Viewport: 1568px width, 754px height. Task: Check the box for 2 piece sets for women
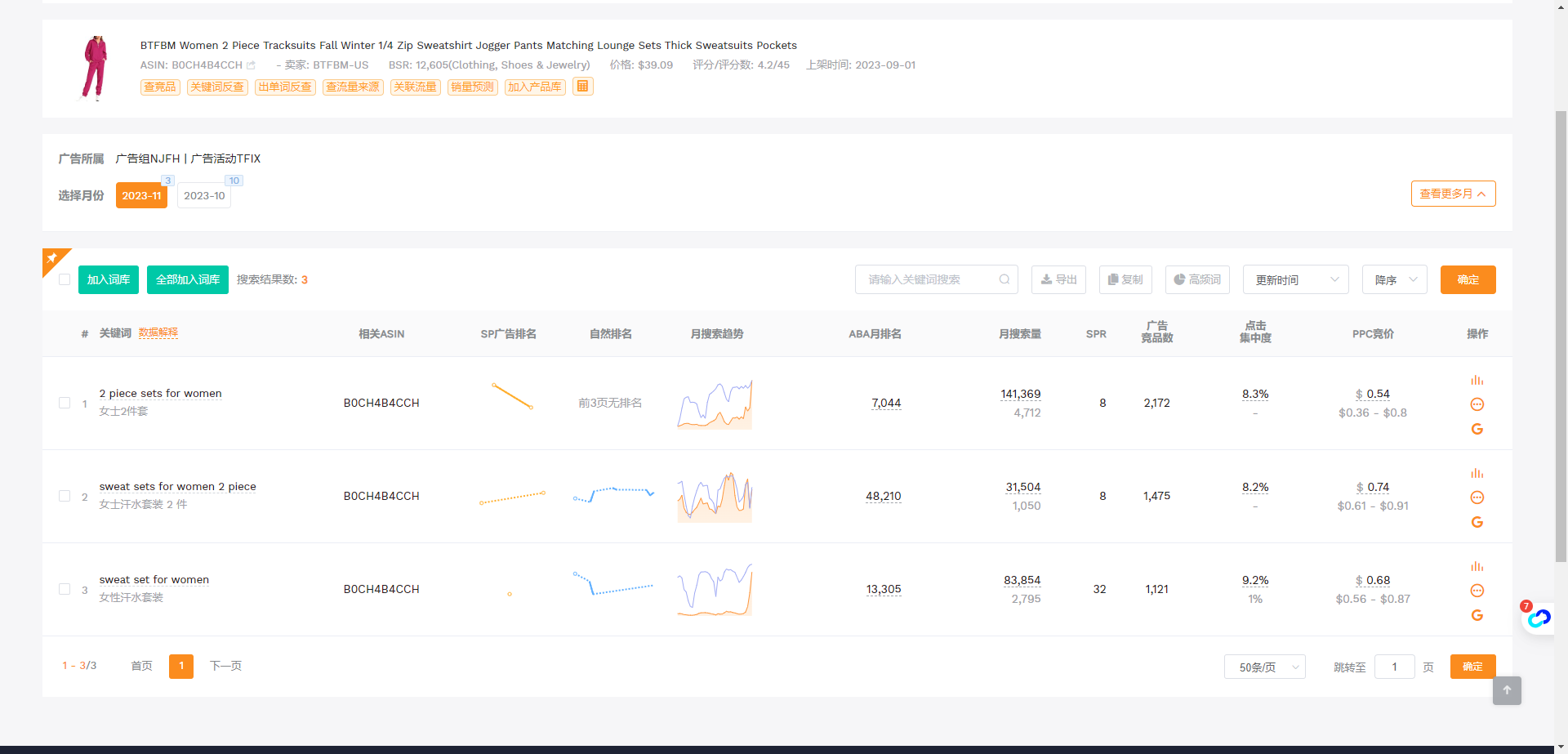coord(65,403)
